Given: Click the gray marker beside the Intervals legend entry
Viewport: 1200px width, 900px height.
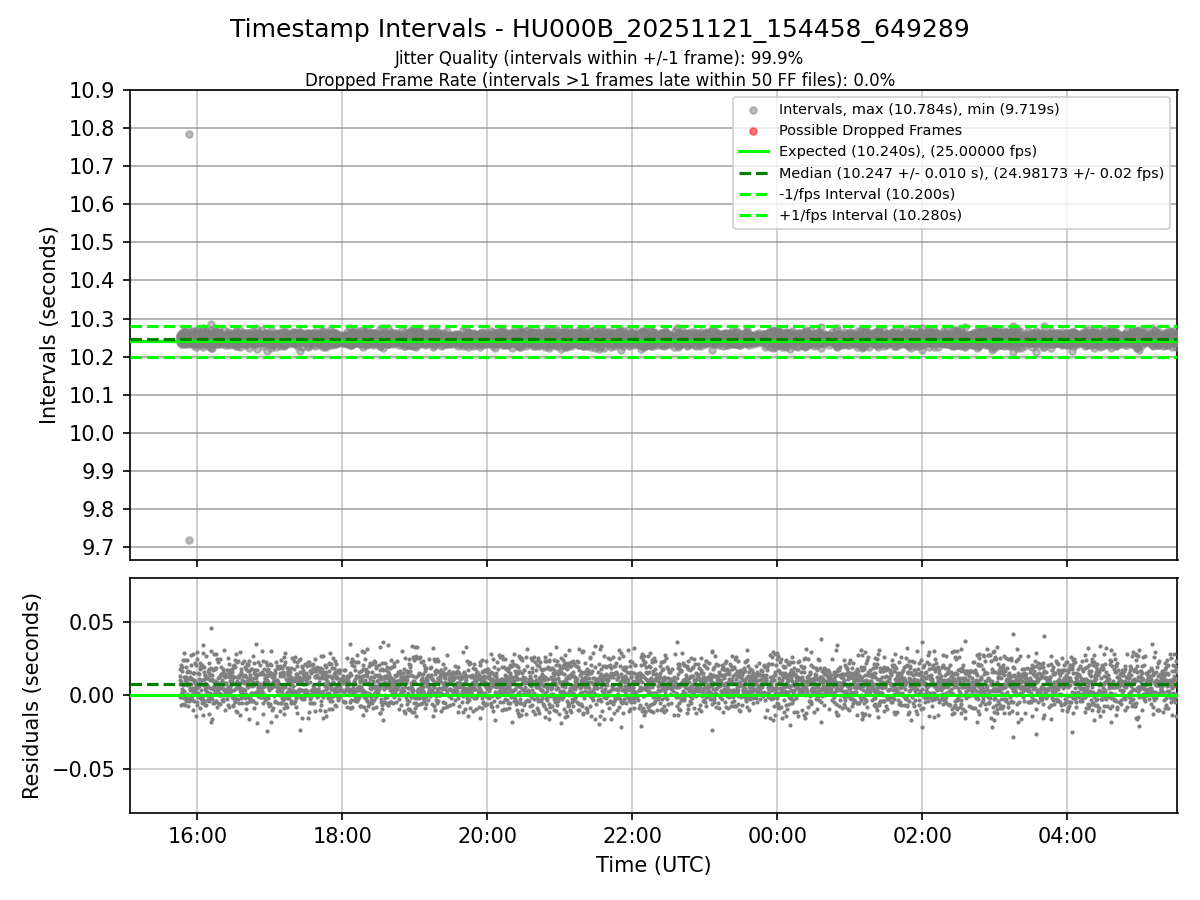Looking at the screenshot, I should [754, 109].
